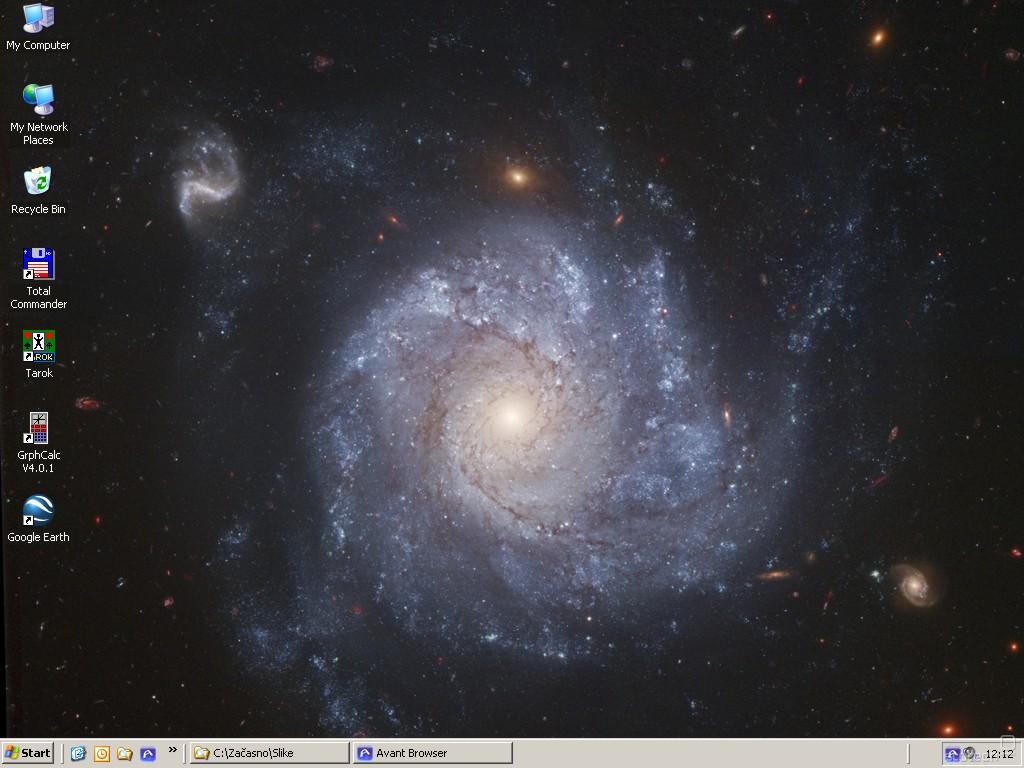This screenshot has width=1024, height=768.
Task: Launch Avant Browser from Quick Launch
Action: [x=148, y=754]
